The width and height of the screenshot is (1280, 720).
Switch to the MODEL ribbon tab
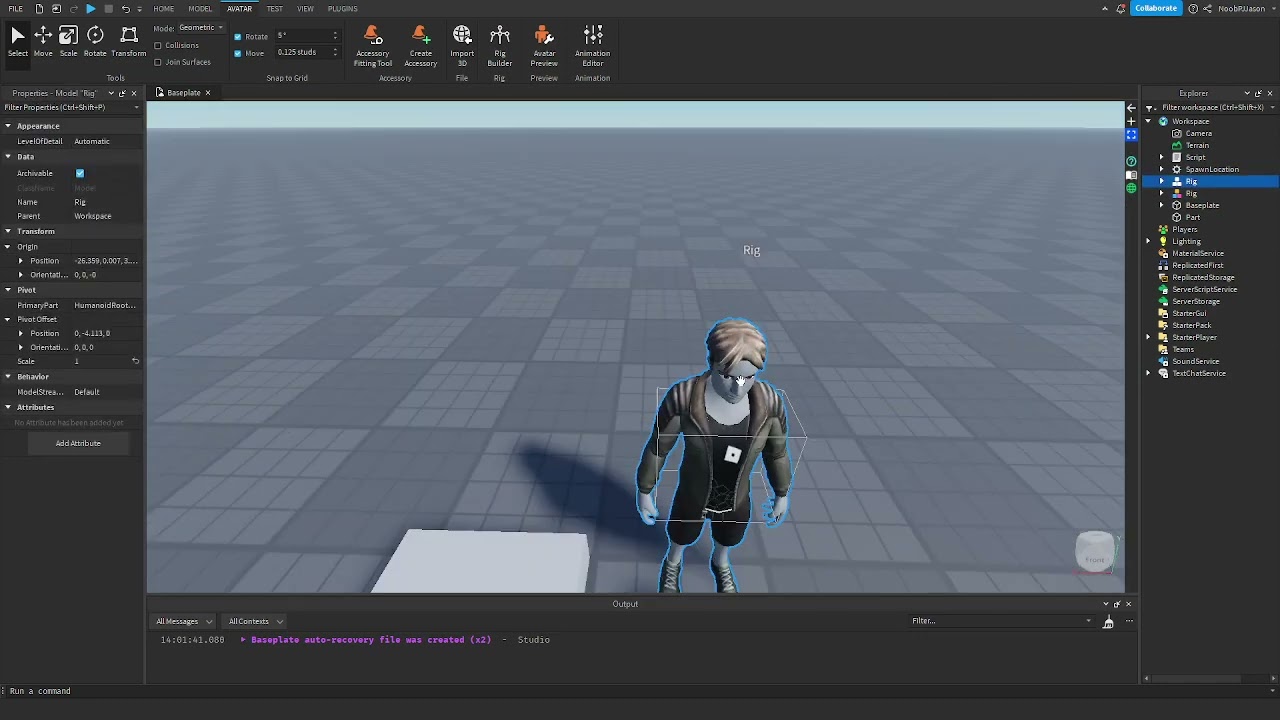tap(200, 9)
